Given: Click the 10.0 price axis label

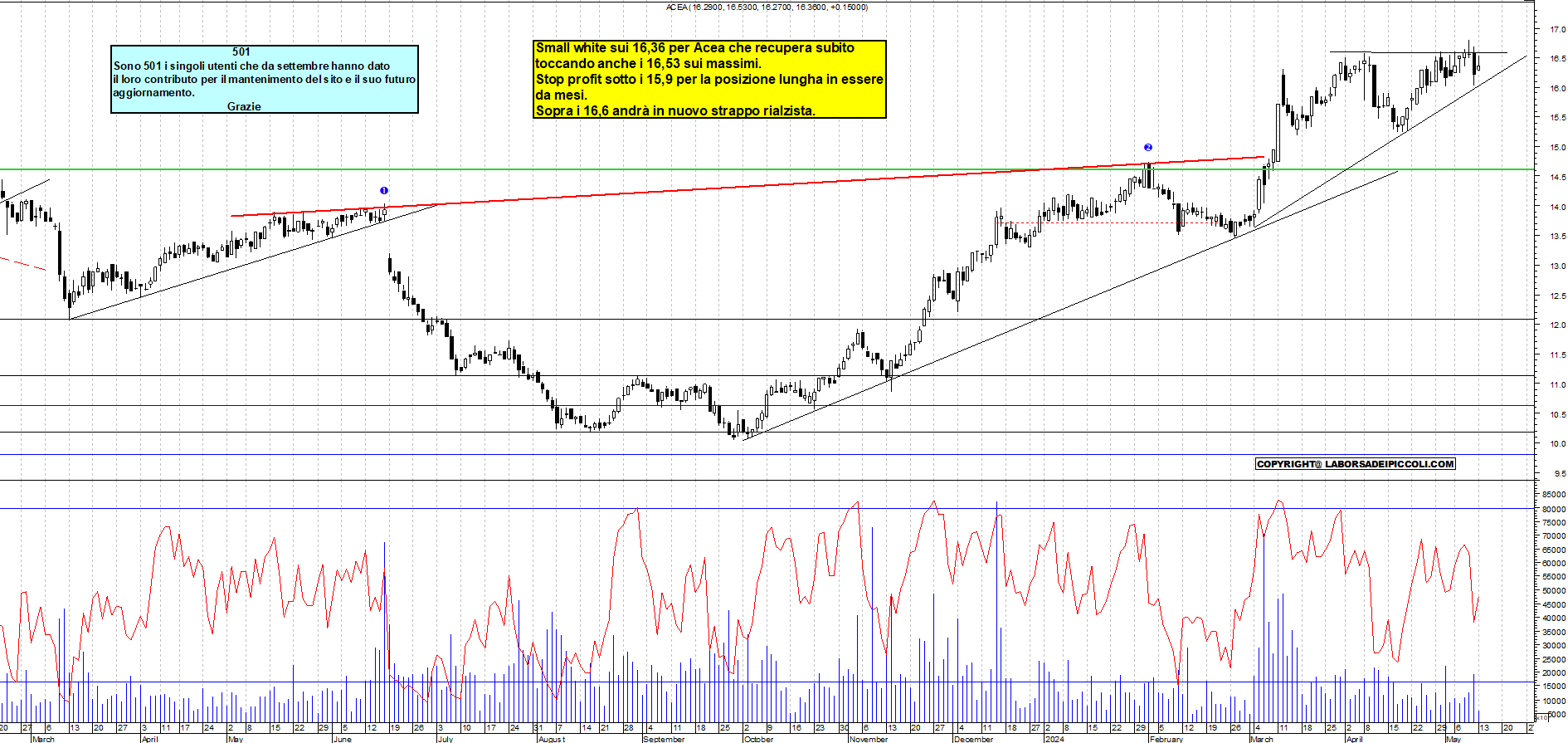Looking at the screenshot, I should [1557, 443].
